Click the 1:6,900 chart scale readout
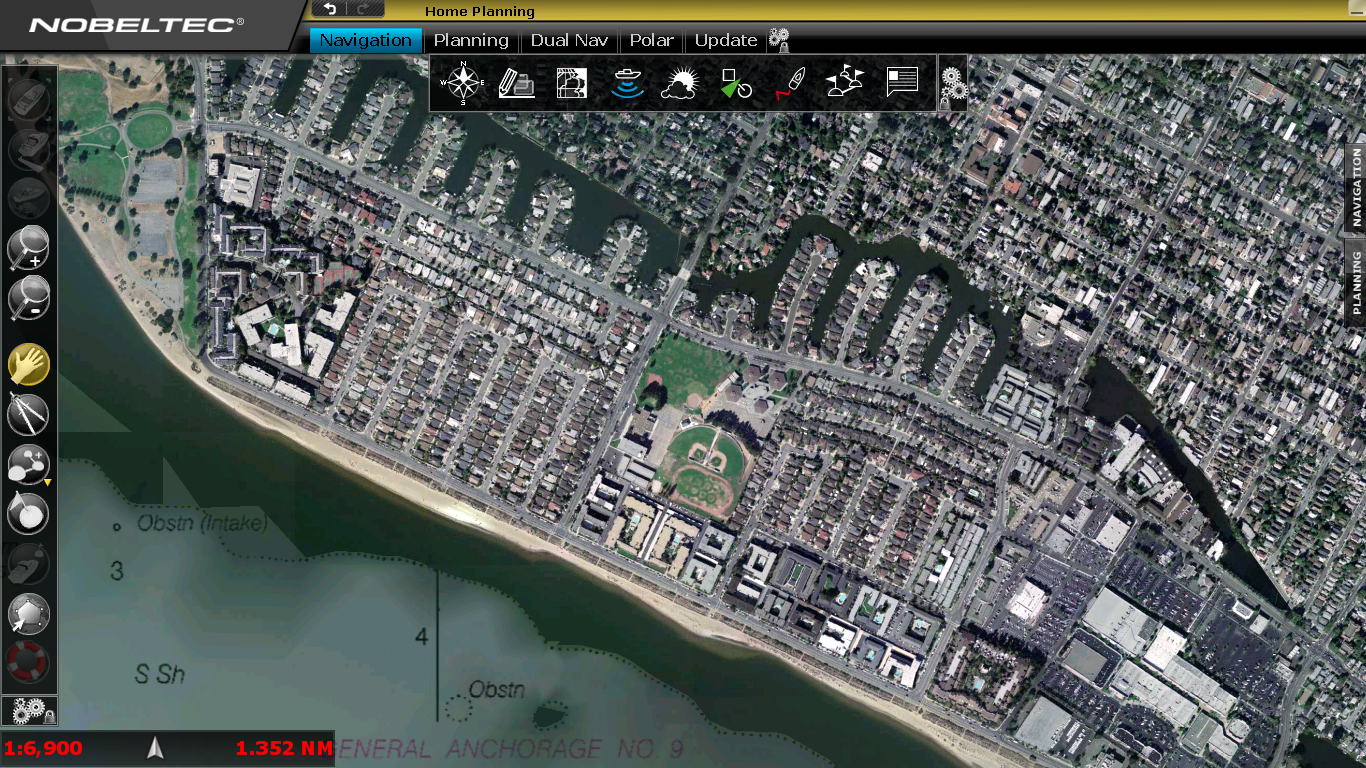Image resolution: width=1366 pixels, height=768 pixels. (43, 748)
